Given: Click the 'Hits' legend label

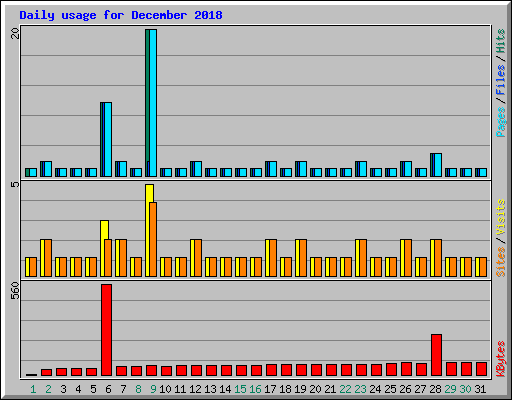Looking at the screenshot, I should [500, 41].
